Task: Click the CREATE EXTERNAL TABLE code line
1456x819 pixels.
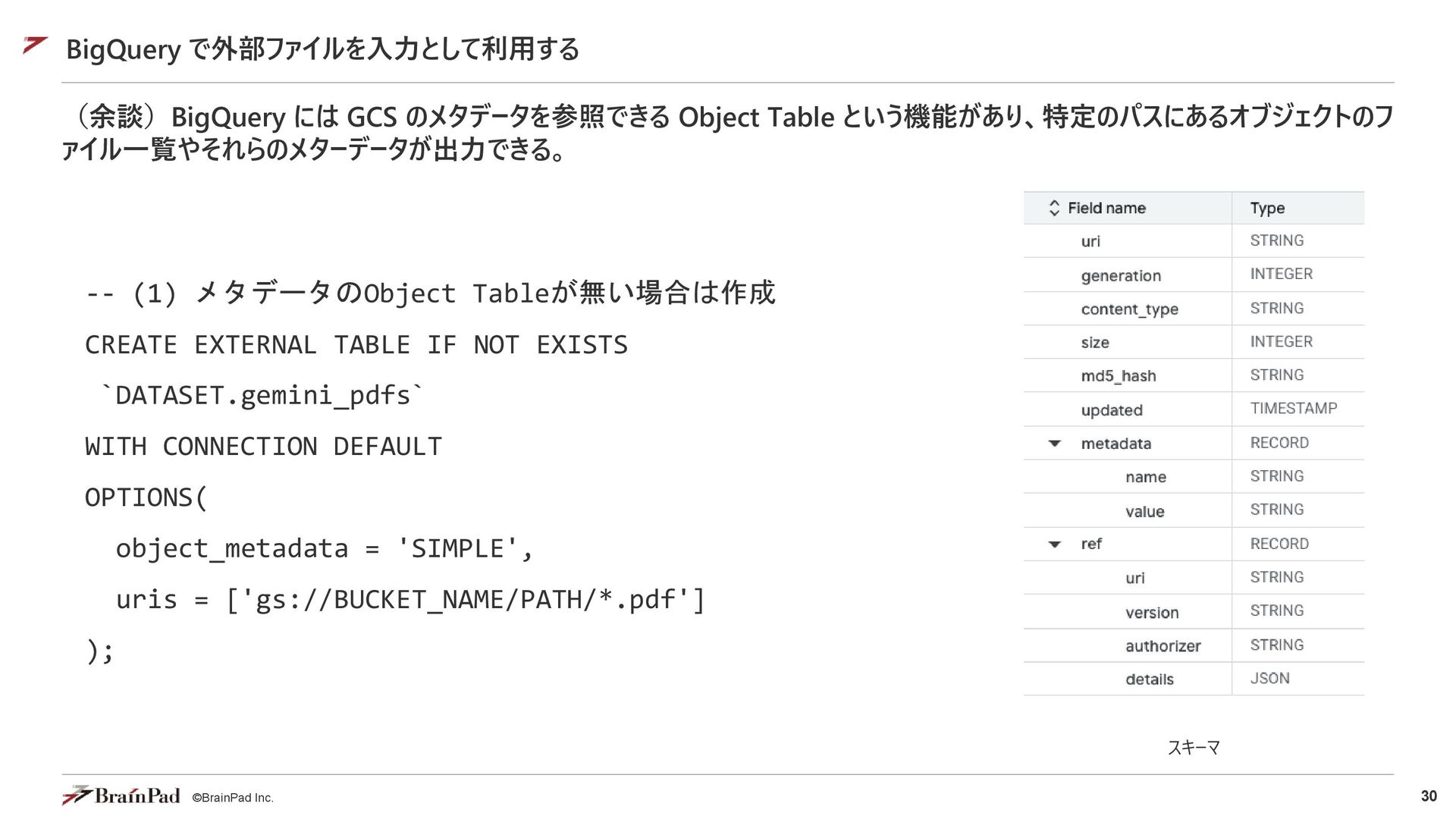Action: coord(356,345)
